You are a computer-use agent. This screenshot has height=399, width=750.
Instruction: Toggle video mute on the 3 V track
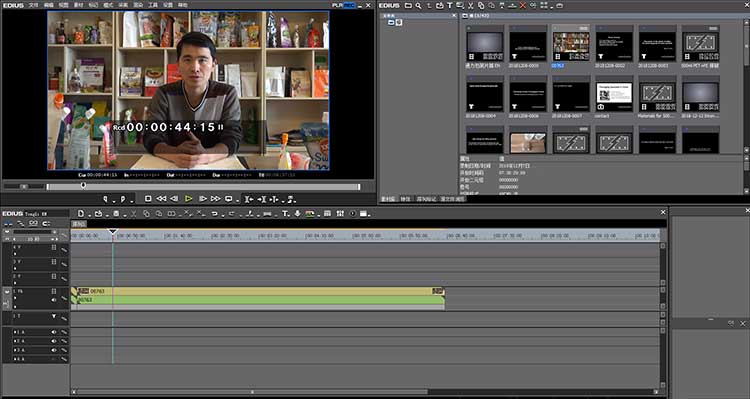(x=54, y=262)
